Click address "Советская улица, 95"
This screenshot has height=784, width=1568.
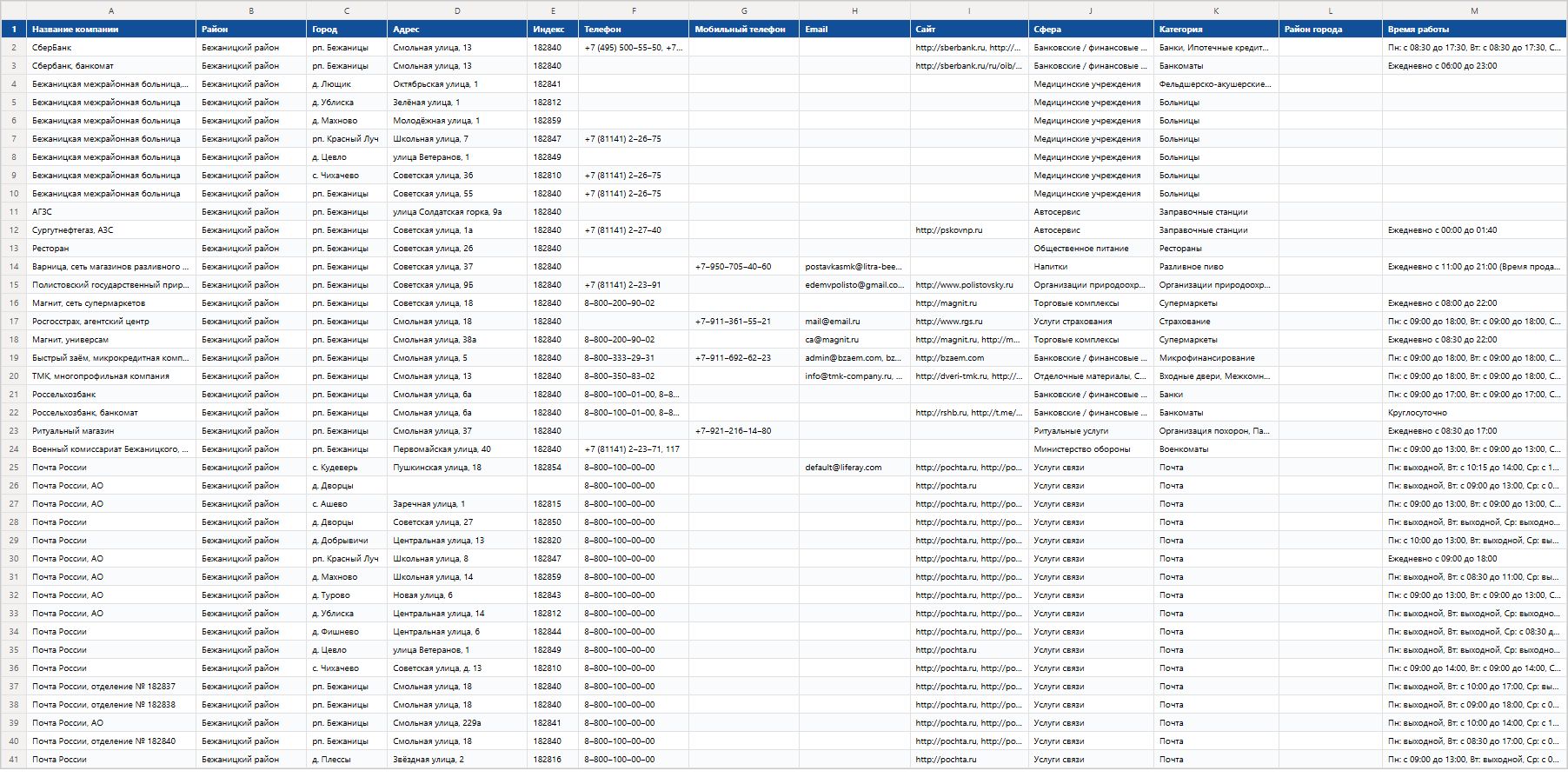click(x=457, y=285)
